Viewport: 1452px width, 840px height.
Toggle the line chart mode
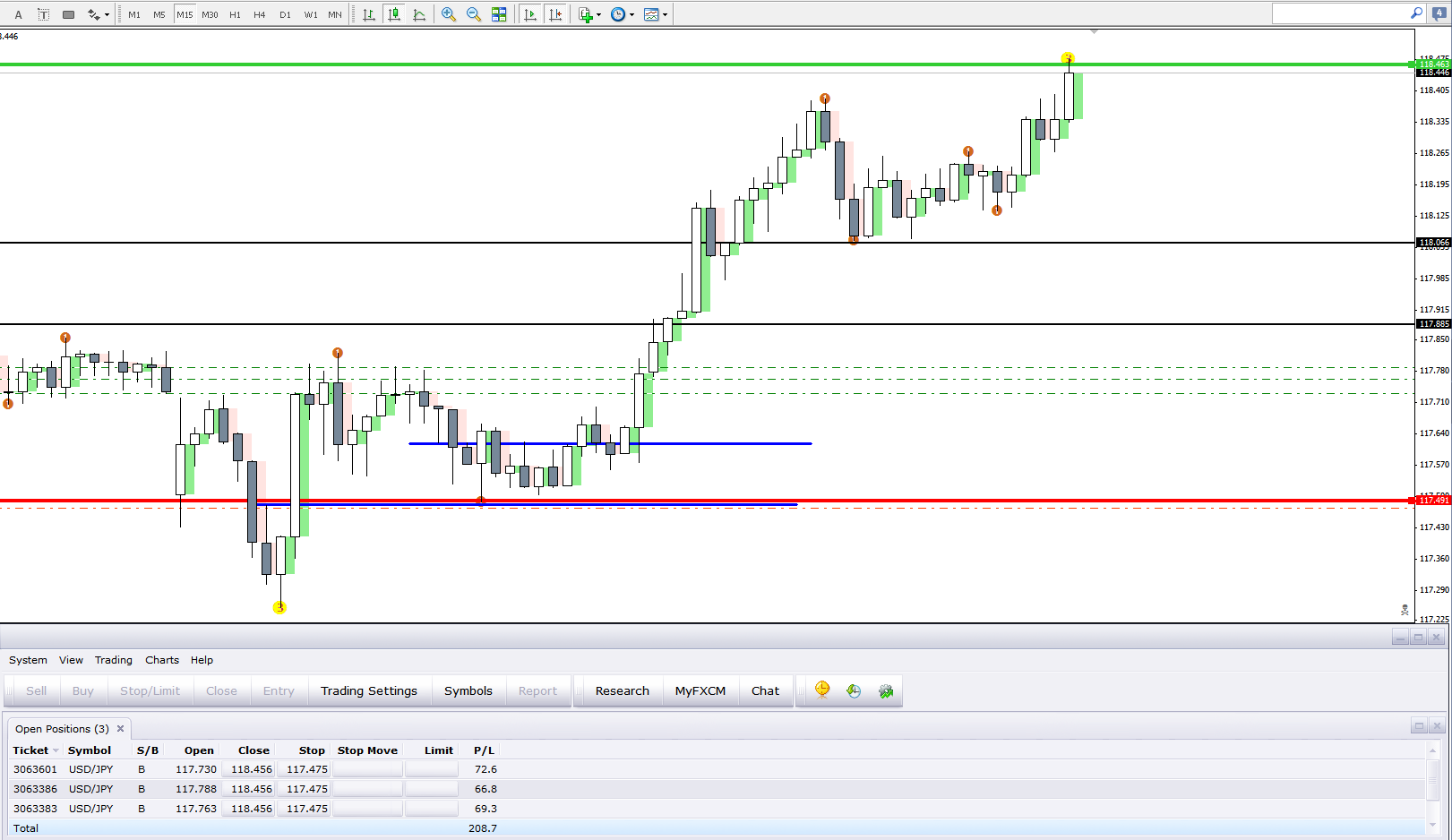(418, 14)
